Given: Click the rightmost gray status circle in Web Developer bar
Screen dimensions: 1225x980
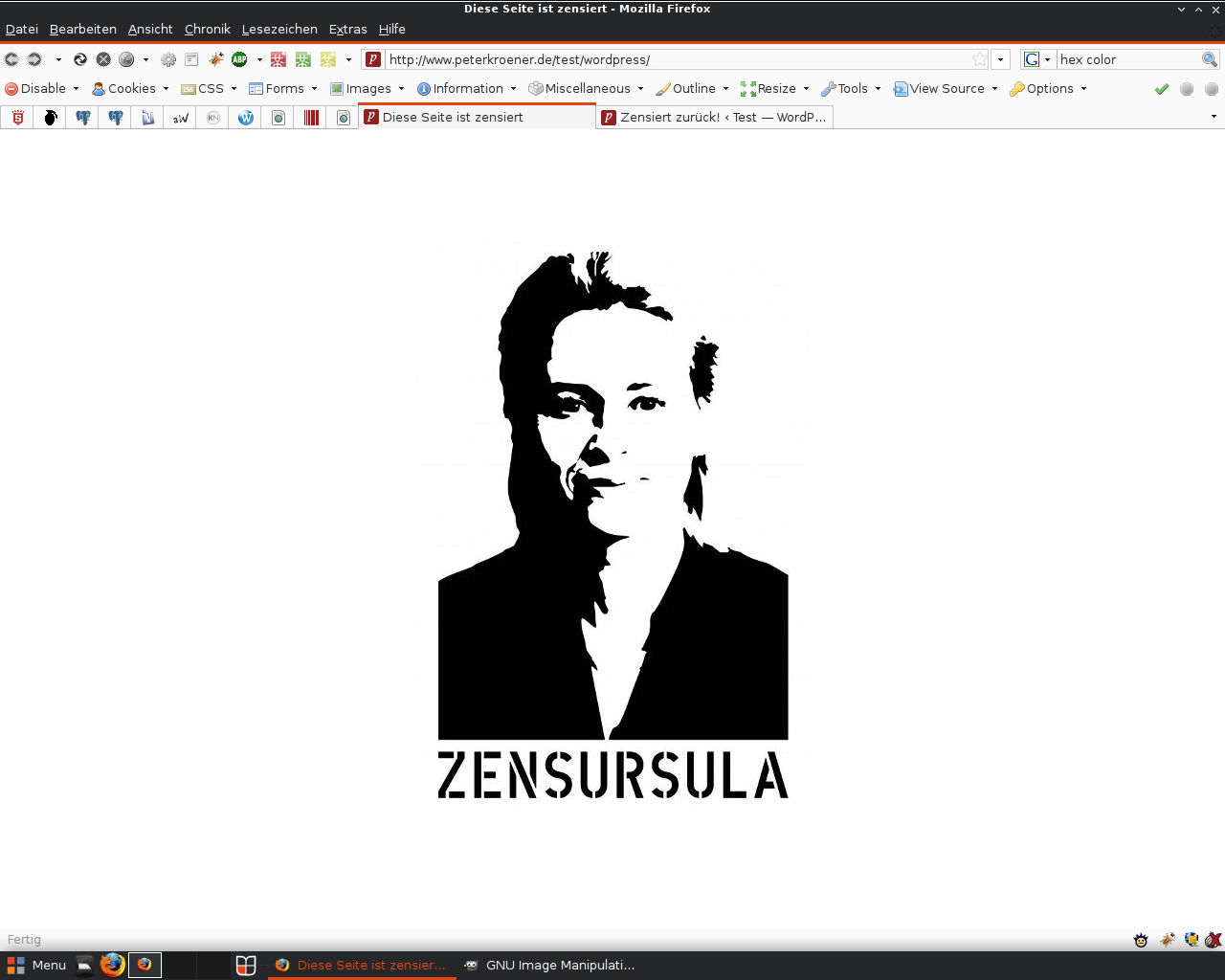Looking at the screenshot, I should (1212, 89).
